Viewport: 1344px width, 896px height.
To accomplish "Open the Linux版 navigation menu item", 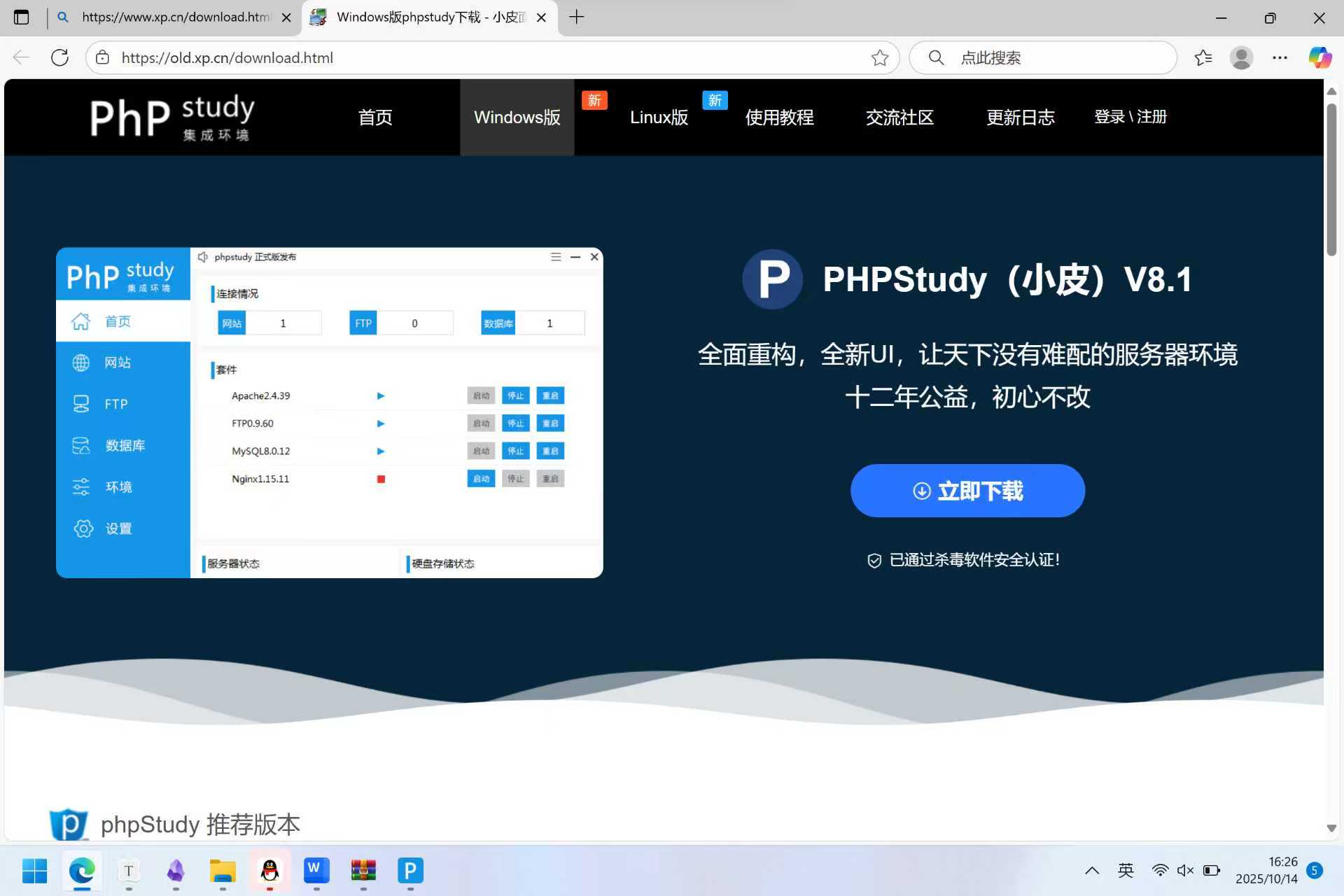I will pyautogui.click(x=659, y=117).
